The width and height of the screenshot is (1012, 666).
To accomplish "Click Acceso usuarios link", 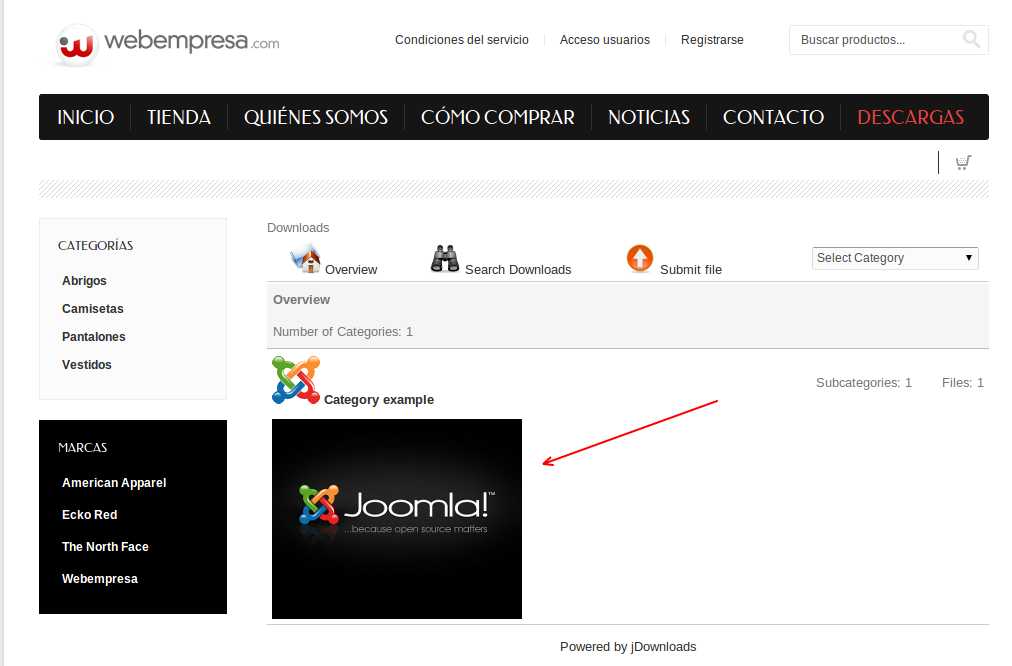I will [x=605, y=40].
